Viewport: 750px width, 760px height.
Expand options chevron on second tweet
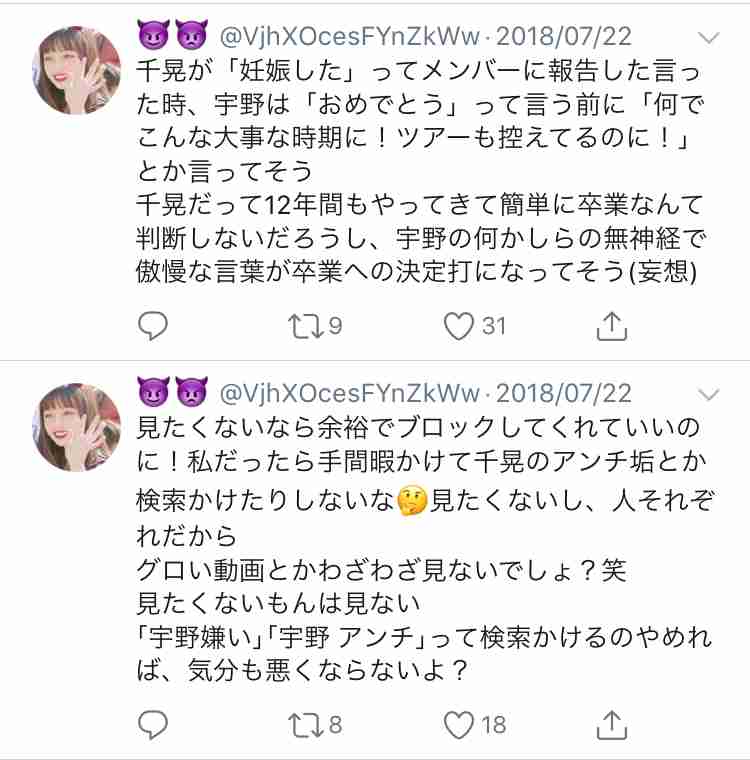click(708, 395)
